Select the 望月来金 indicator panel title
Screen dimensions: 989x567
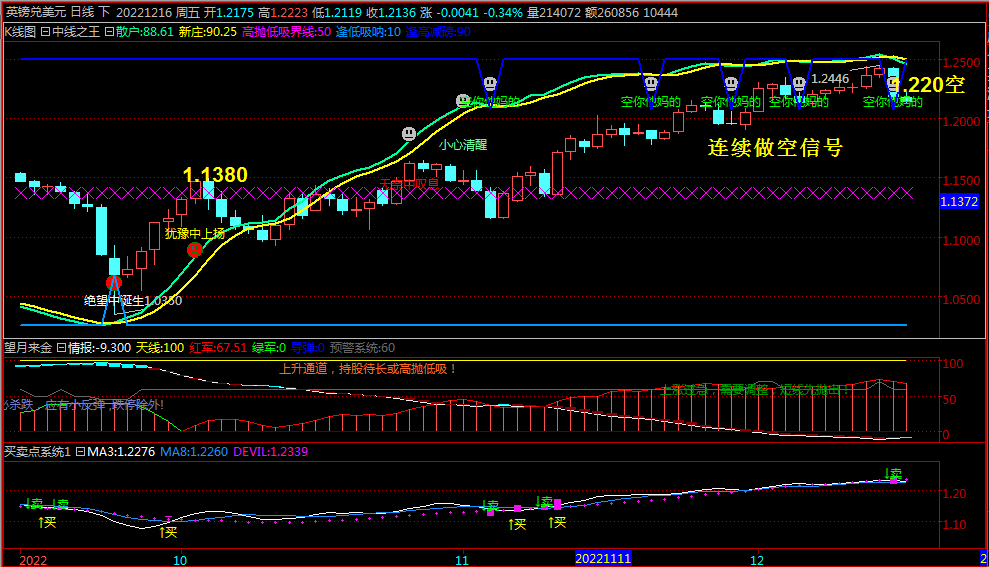click(27, 348)
